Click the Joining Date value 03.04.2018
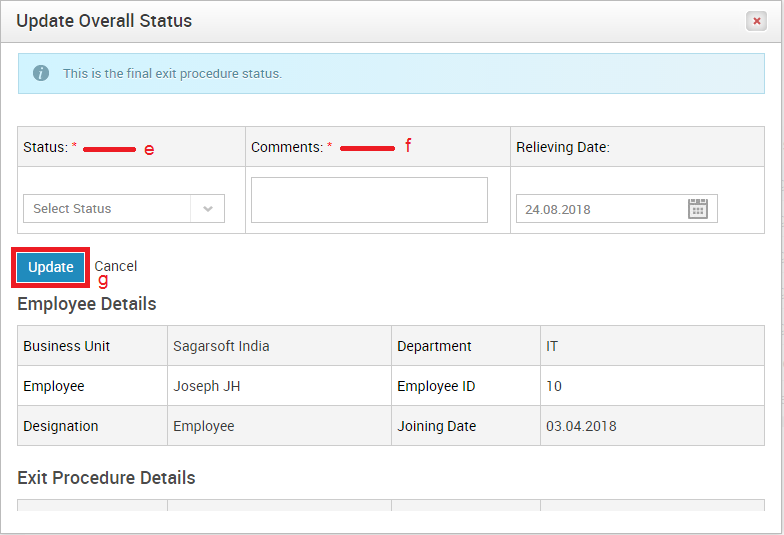This screenshot has height=535, width=784. (x=581, y=426)
